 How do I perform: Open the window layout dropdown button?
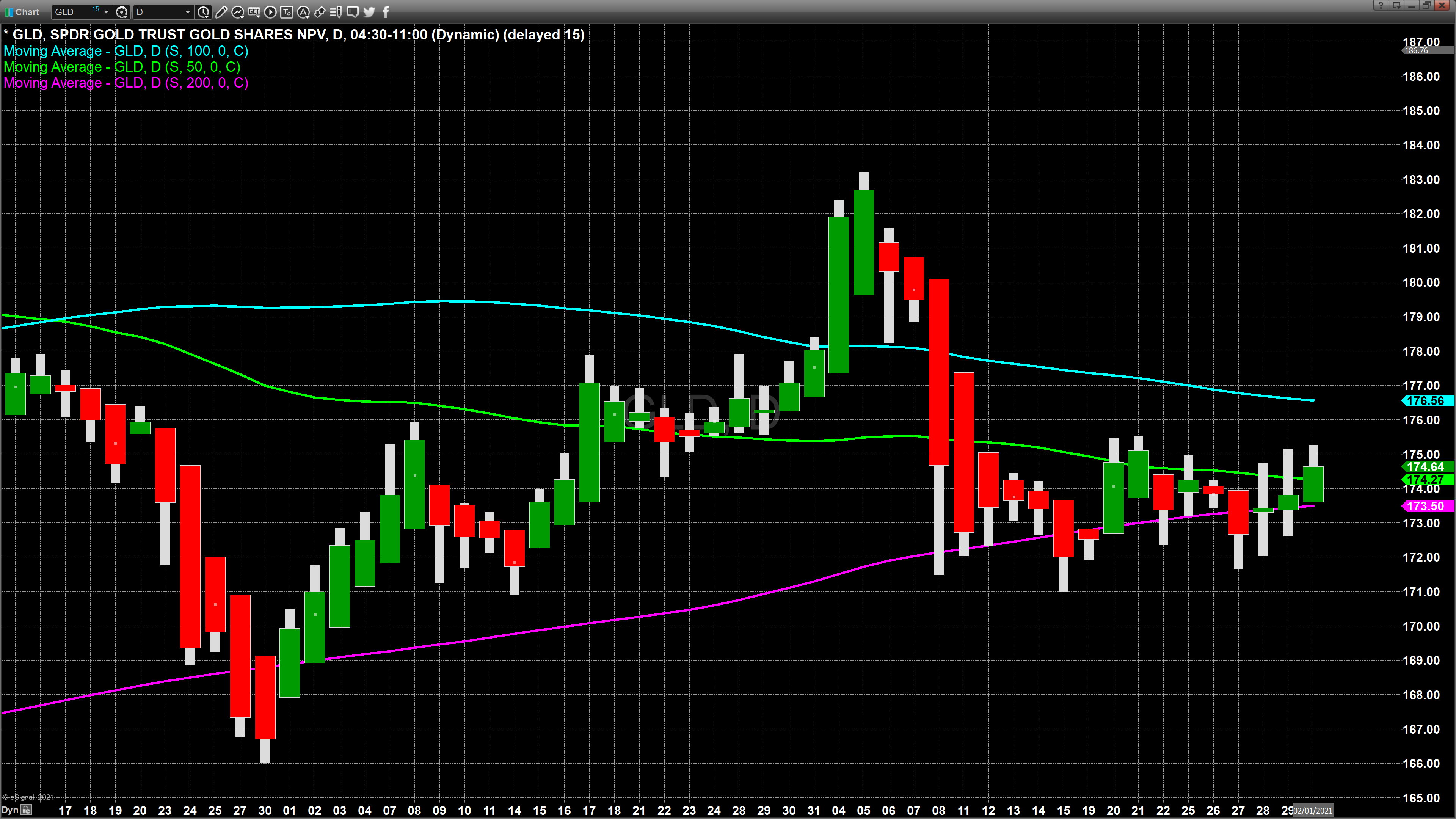pos(1396,5)
